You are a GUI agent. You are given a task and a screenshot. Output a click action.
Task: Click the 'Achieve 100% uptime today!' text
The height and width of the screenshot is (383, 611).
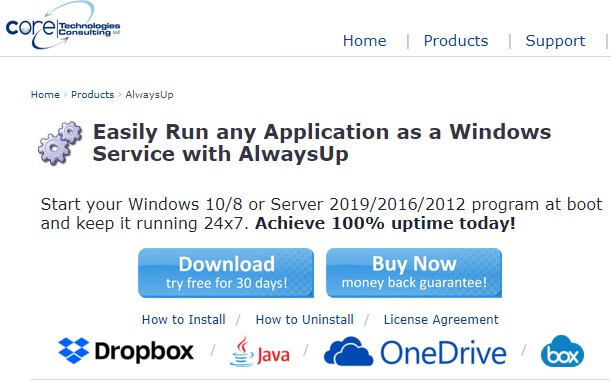tap(385, 224)
